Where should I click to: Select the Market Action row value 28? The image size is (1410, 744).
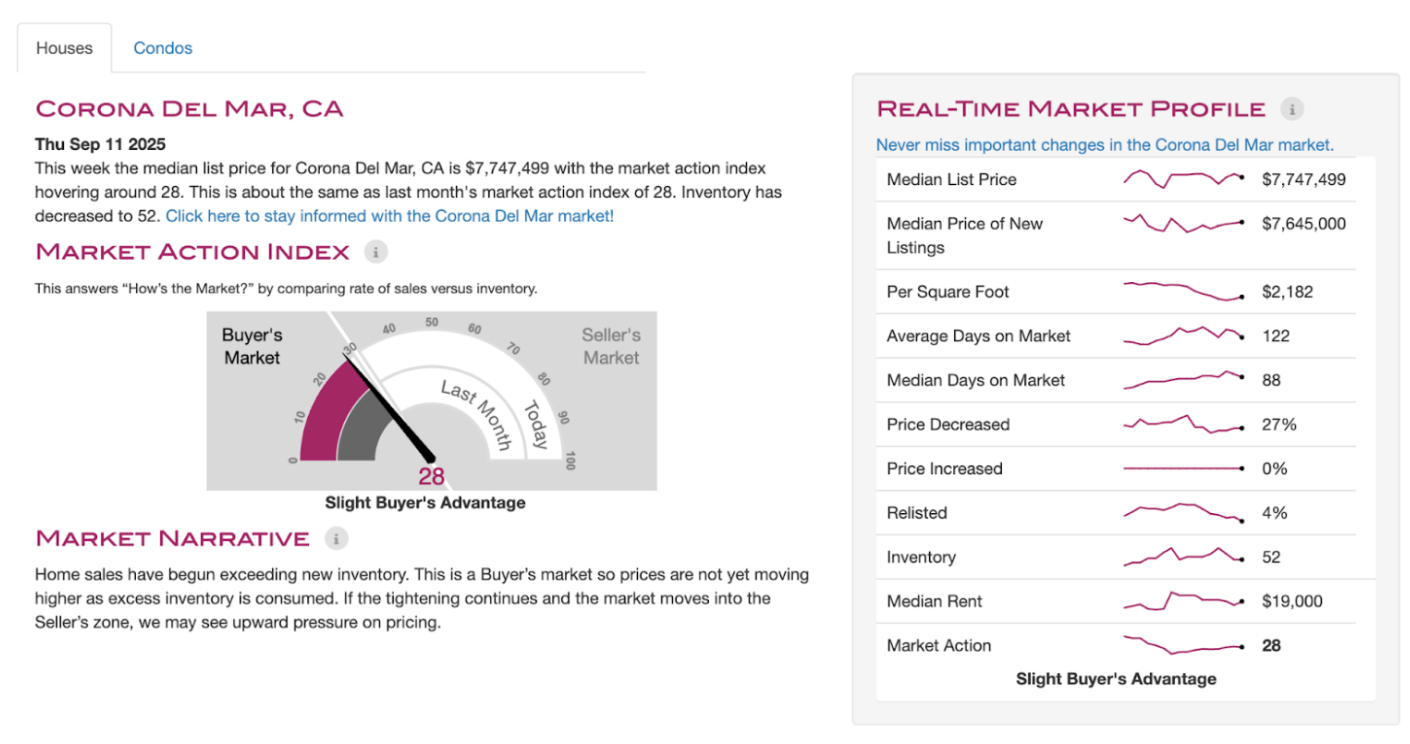[1271, 645]
